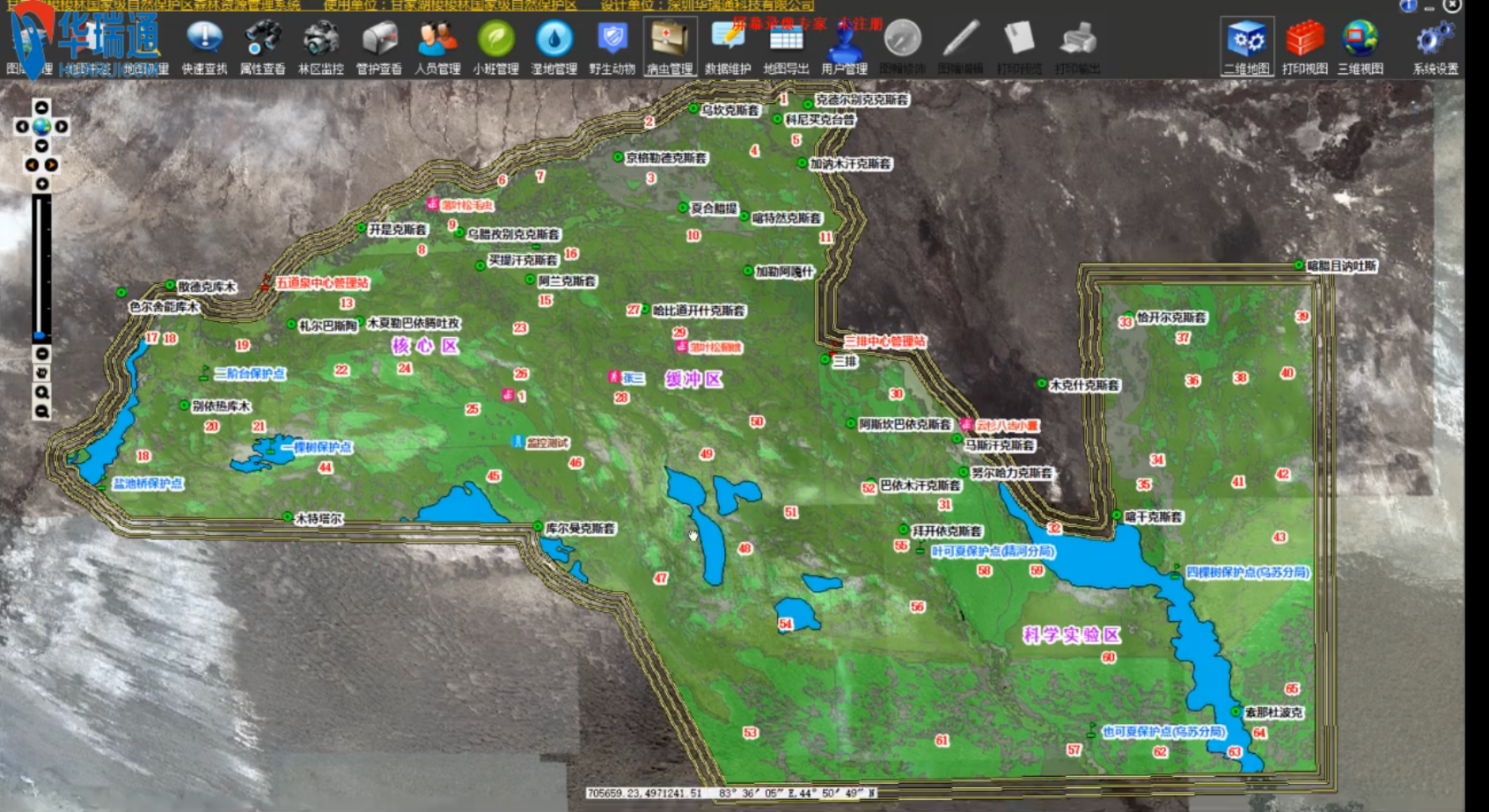Screen dimensions: 1489x812
Task: Select 管护查看 mailbox icon
Action: [378, 40]
